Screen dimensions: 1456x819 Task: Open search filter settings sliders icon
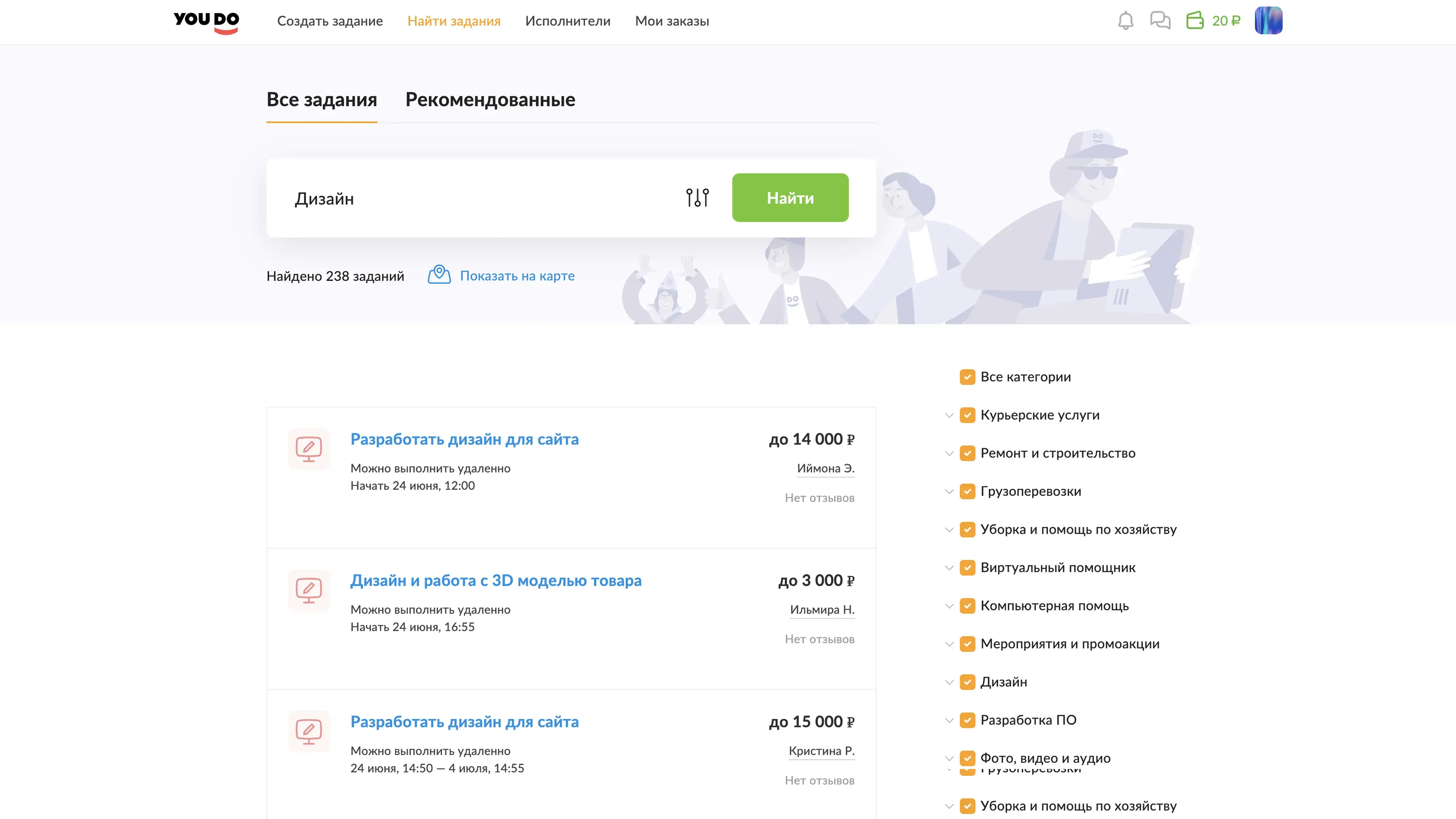coord(698,198)
